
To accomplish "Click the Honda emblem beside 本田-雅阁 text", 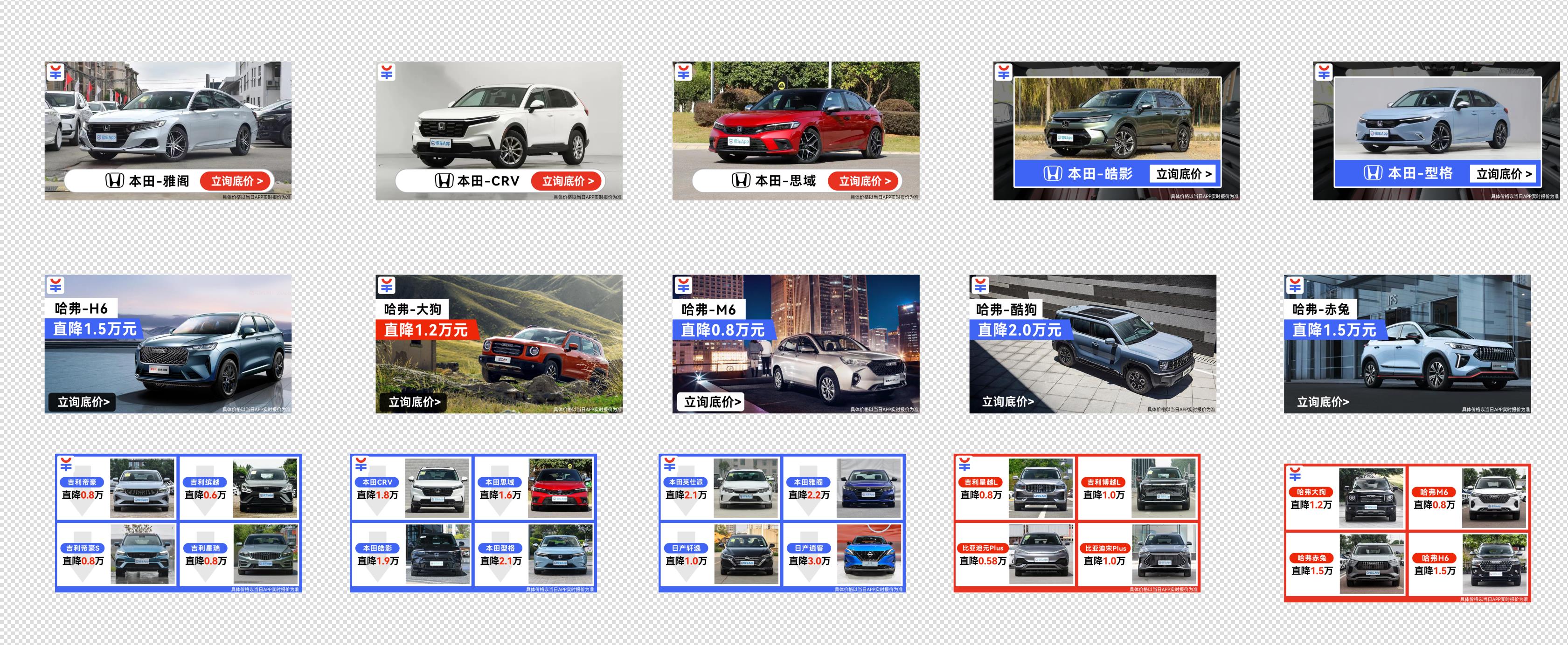I will click(114, 181).
